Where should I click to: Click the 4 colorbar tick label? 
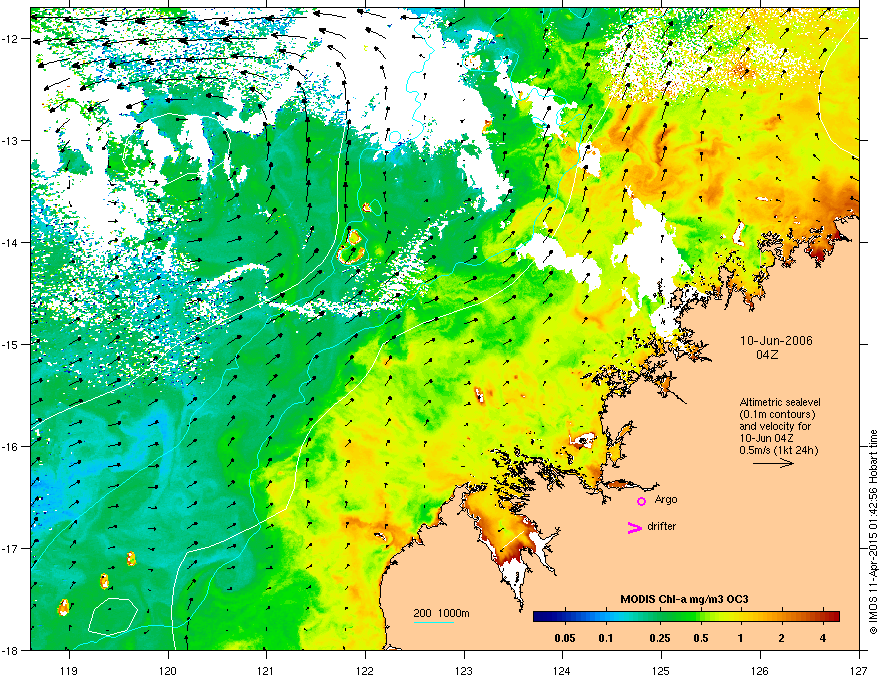823,638
